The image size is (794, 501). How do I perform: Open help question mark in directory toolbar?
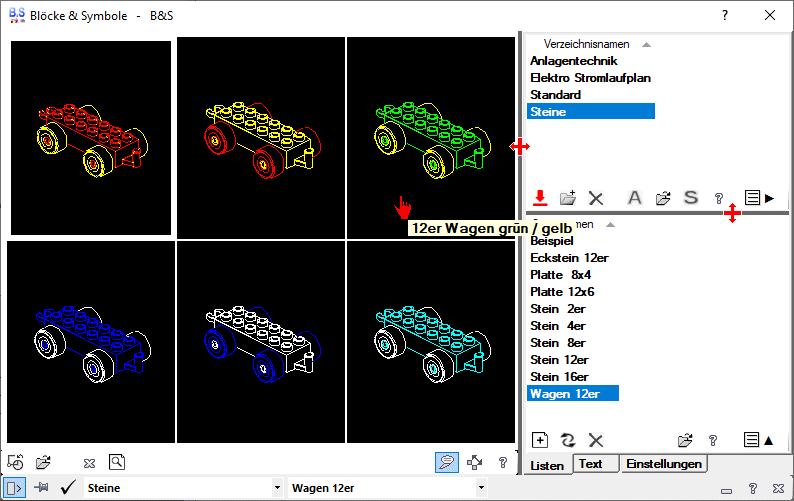coord(719,198)
